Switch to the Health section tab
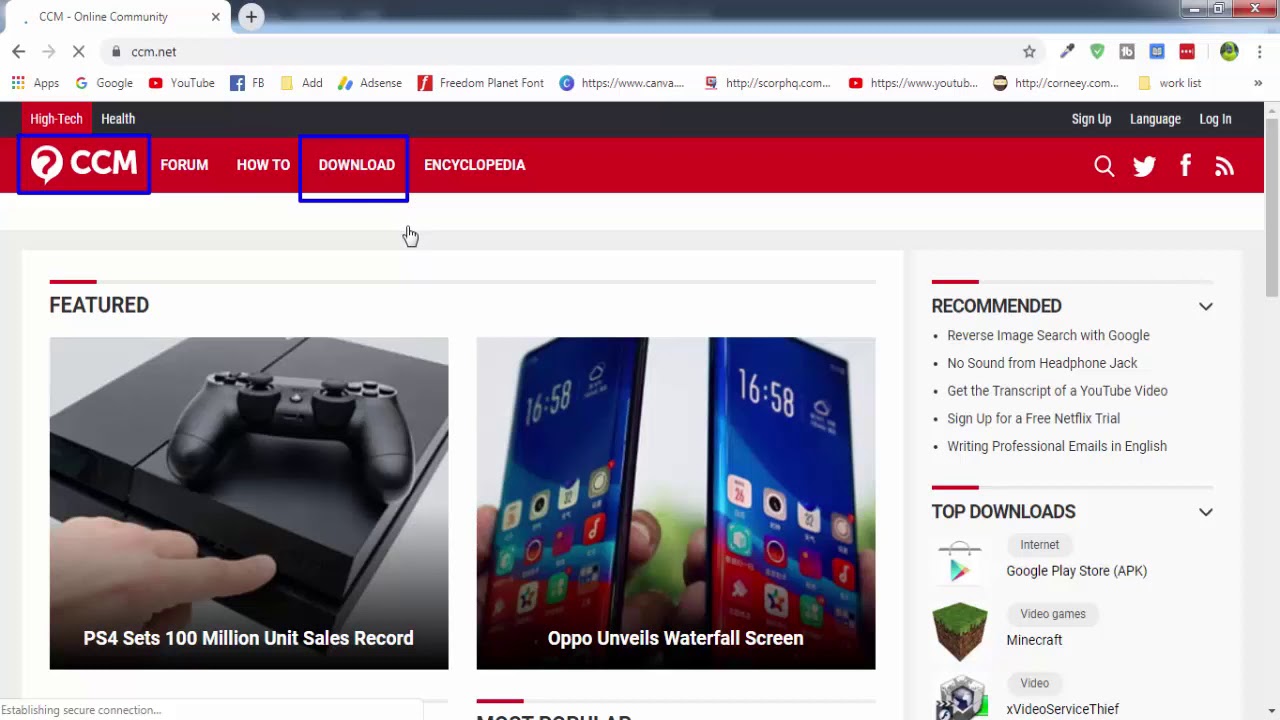The image size is (1280, 720). tap(118, 119)
